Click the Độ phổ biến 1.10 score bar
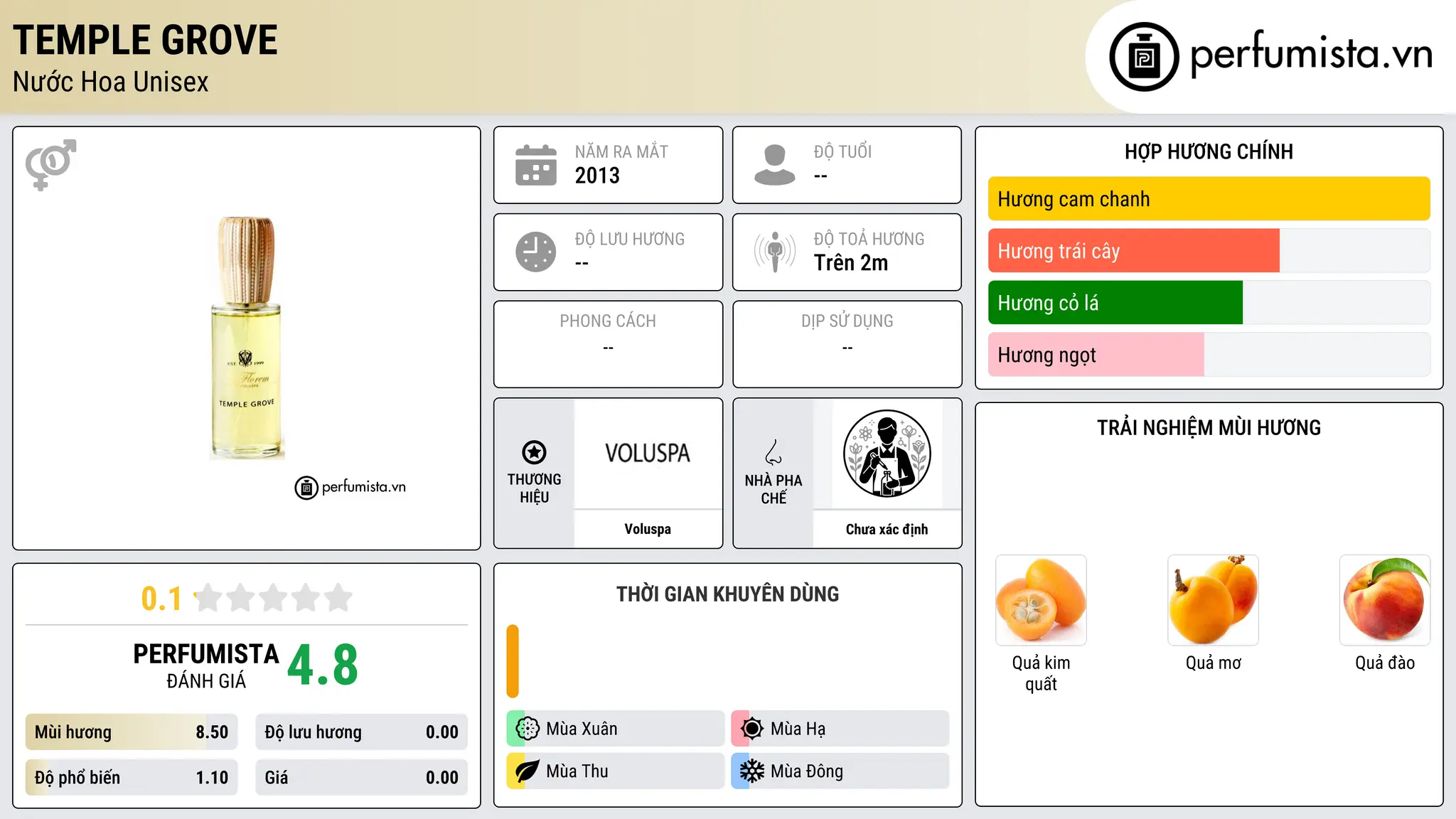 132,778
